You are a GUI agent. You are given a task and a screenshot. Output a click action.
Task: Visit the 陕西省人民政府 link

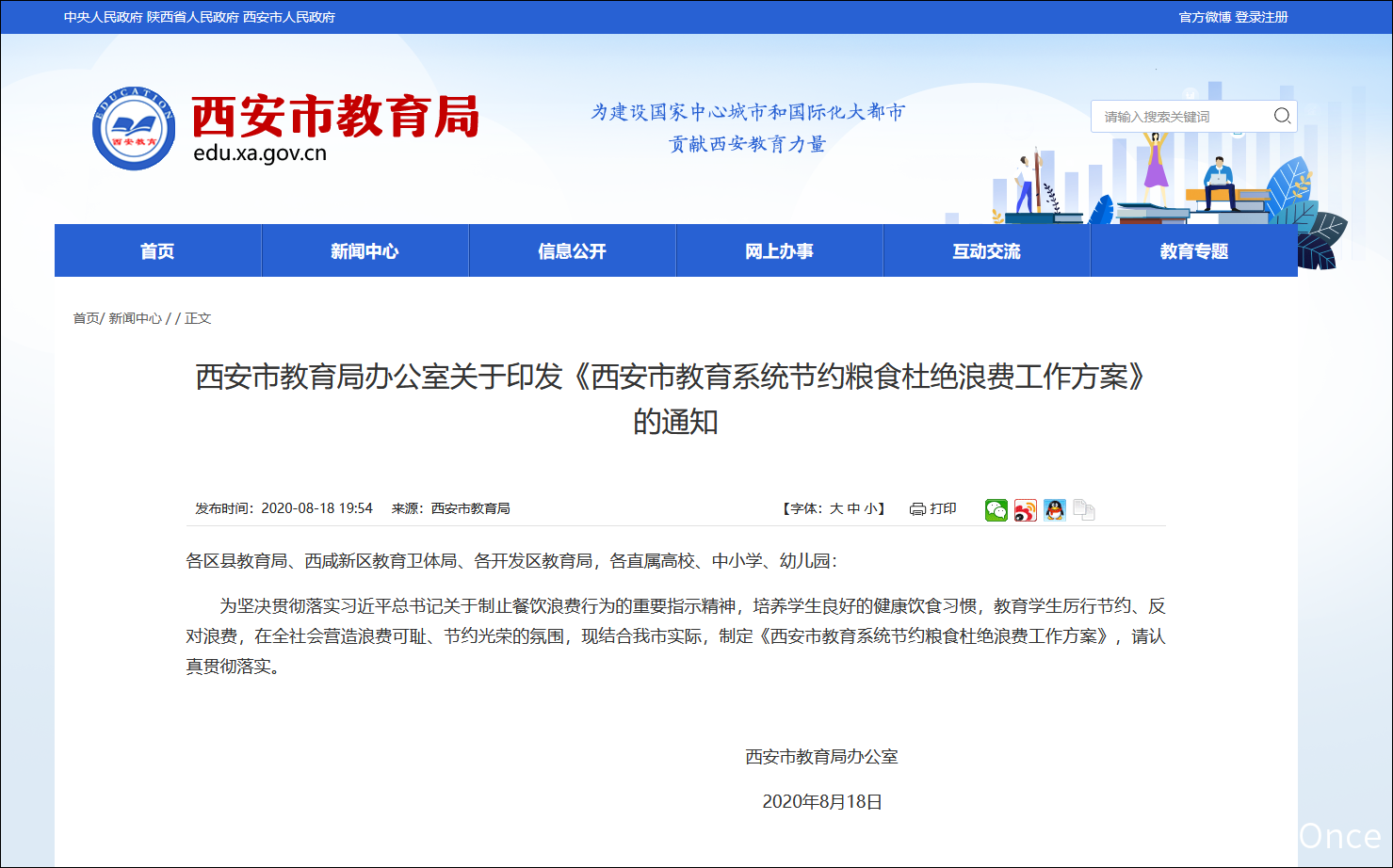click(192, 17)
